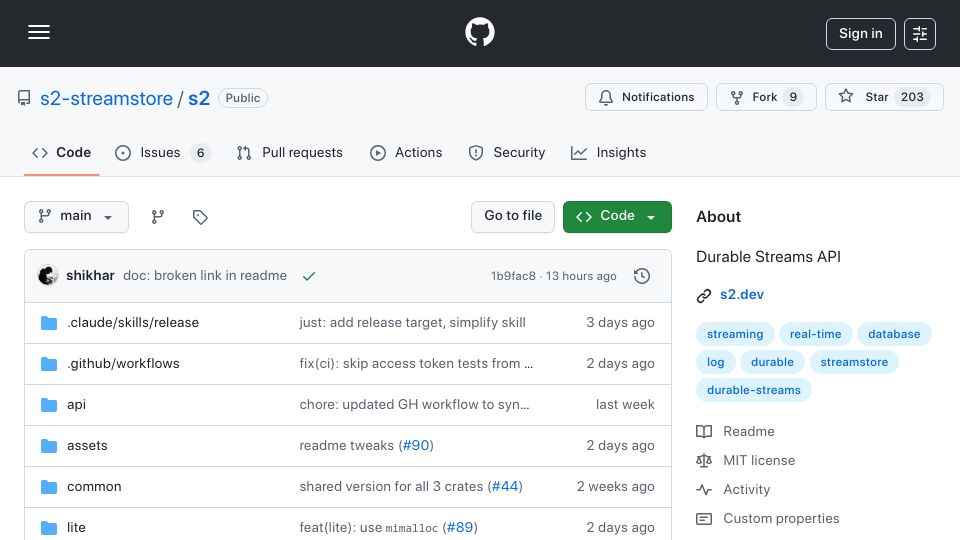Select the streaming topic tag
Image resolution: width=960 pixels, height=540 pixels.
pyautogui.click(x=735, y=334)
